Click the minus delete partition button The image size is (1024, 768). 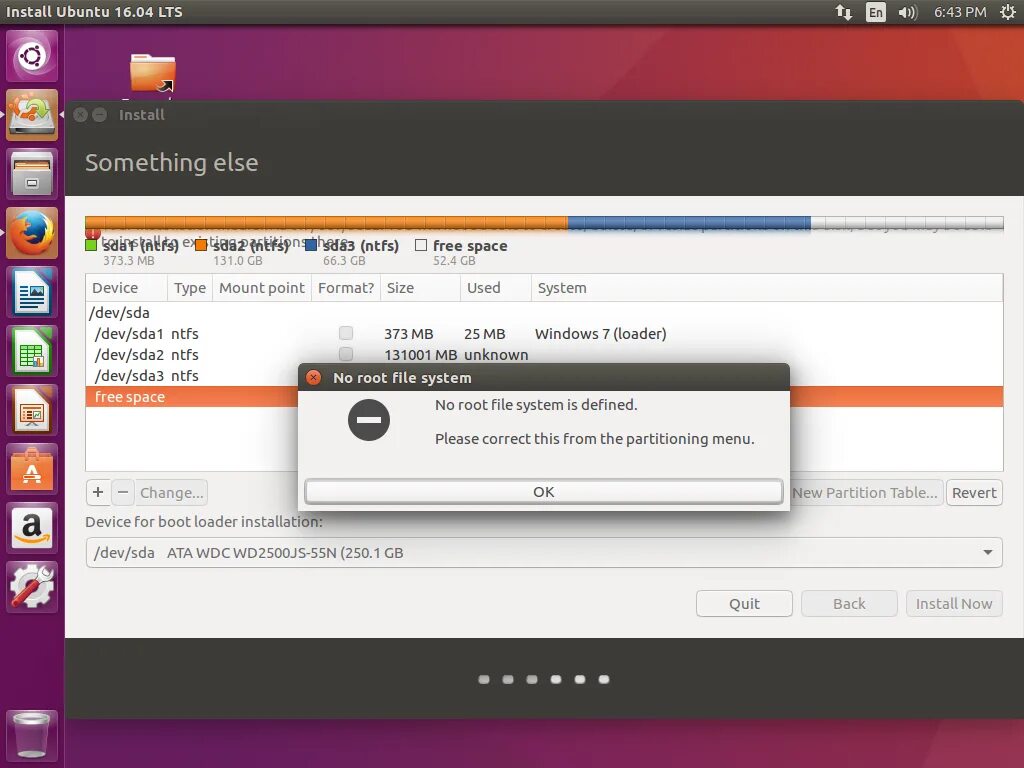(x=123, y=492)
